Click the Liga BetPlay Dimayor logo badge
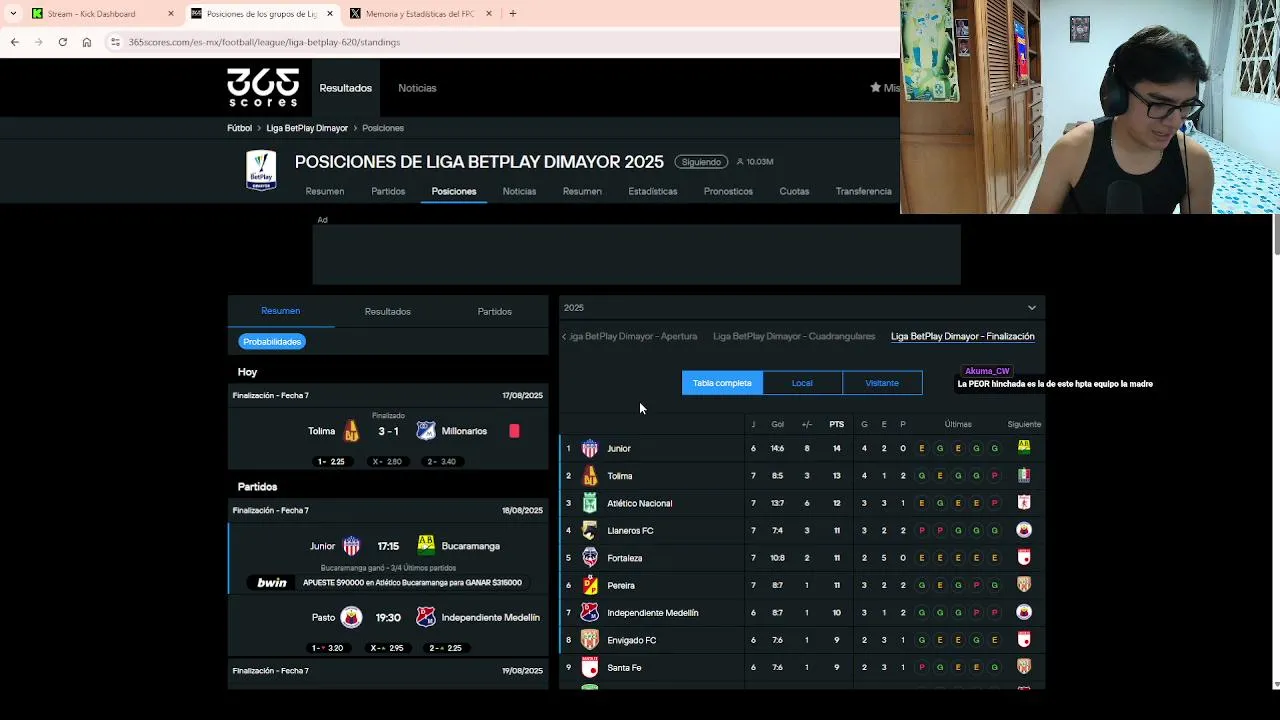Viewport: 1280px width, 720px height. click(x=261, y=170)
